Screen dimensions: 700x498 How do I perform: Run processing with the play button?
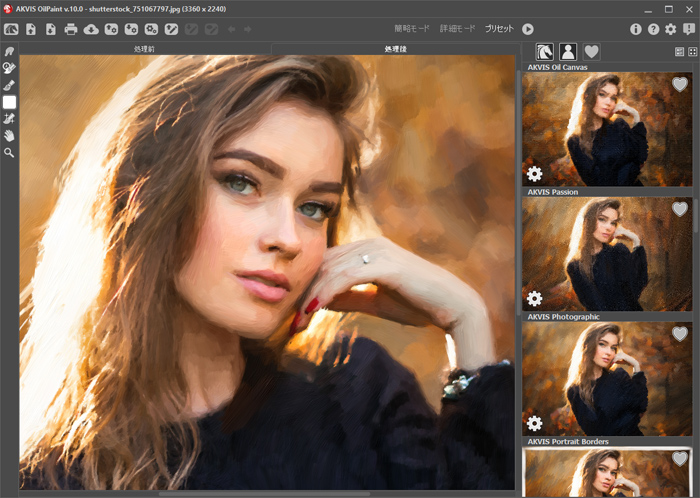pos(528,29)
